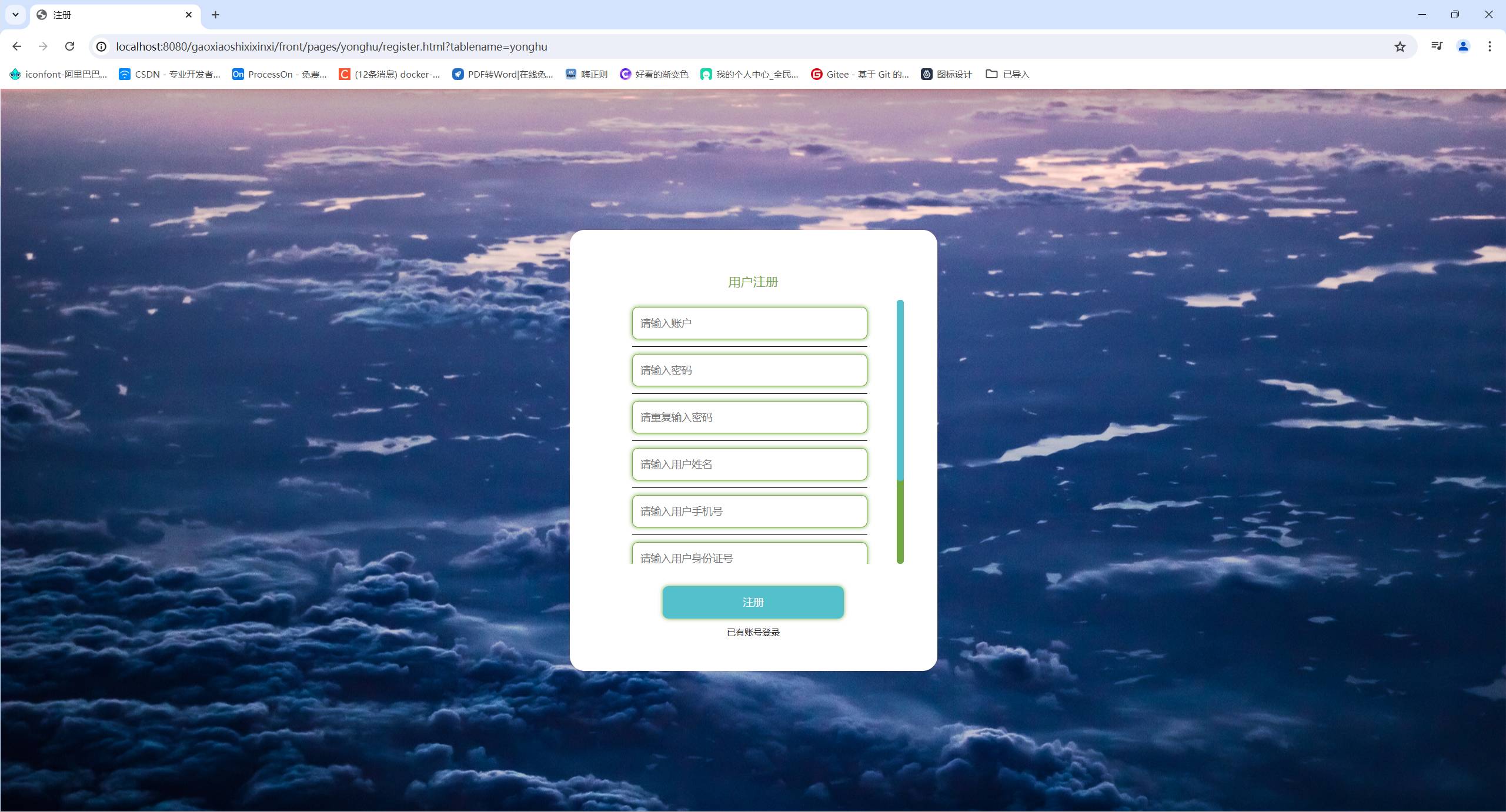Expand the 已导入 bookmarks folder
The width and height of the screenshot is (1506, 812).
coord(1007,74)
